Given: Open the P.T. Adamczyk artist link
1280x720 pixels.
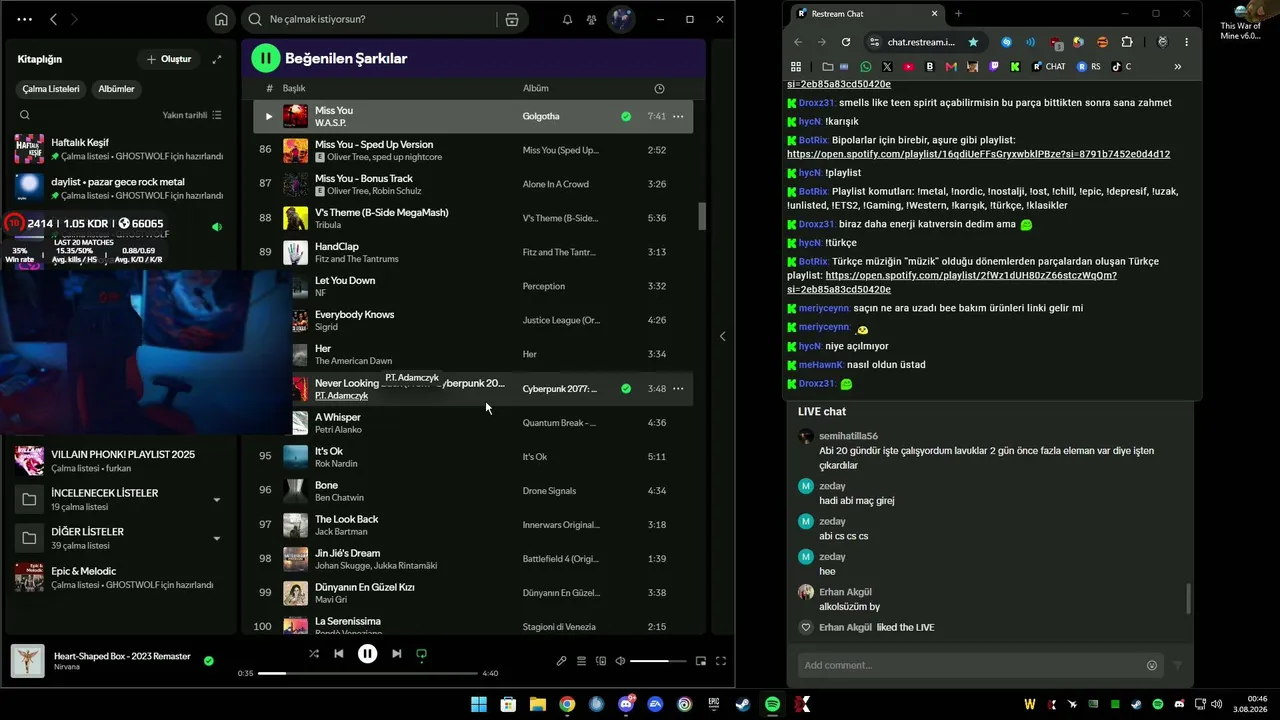Looking at the screenshot, I should point(341,396).
